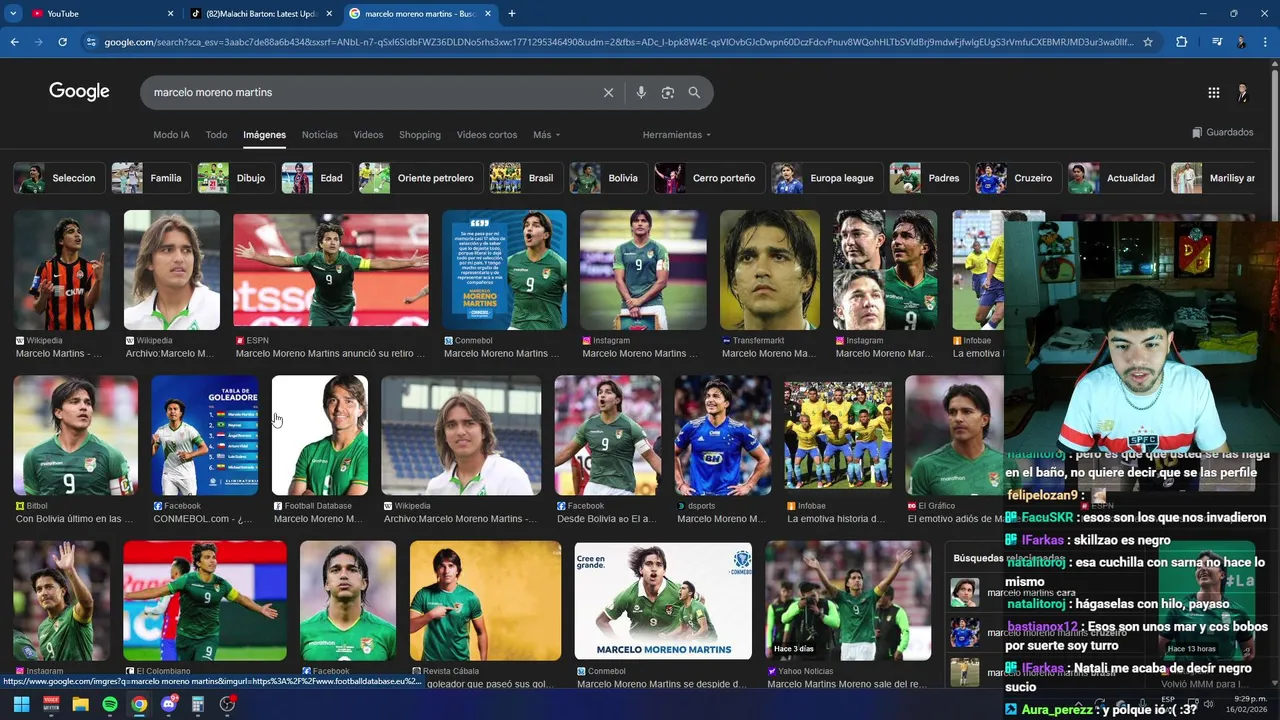Open a new browser tab
This screenshot has height=720, width=1280.
point(512,13)
